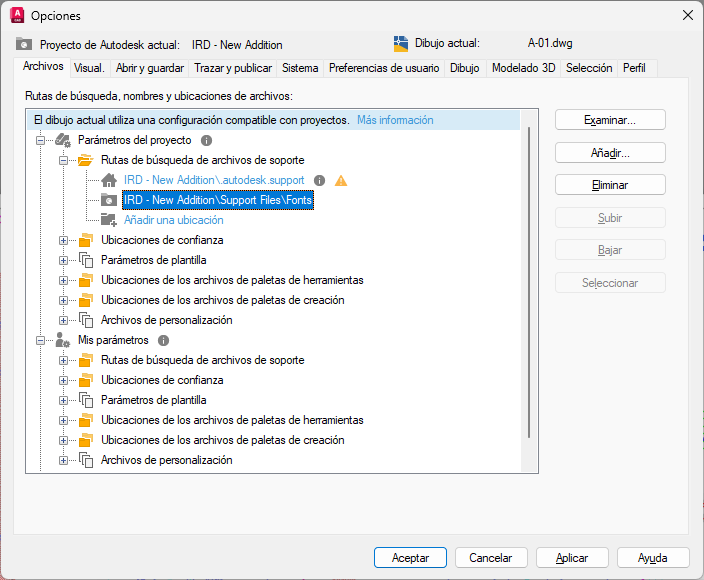Select the Archivos tab
The width and height of the screenshot is (704, 580).
(43, 66)
